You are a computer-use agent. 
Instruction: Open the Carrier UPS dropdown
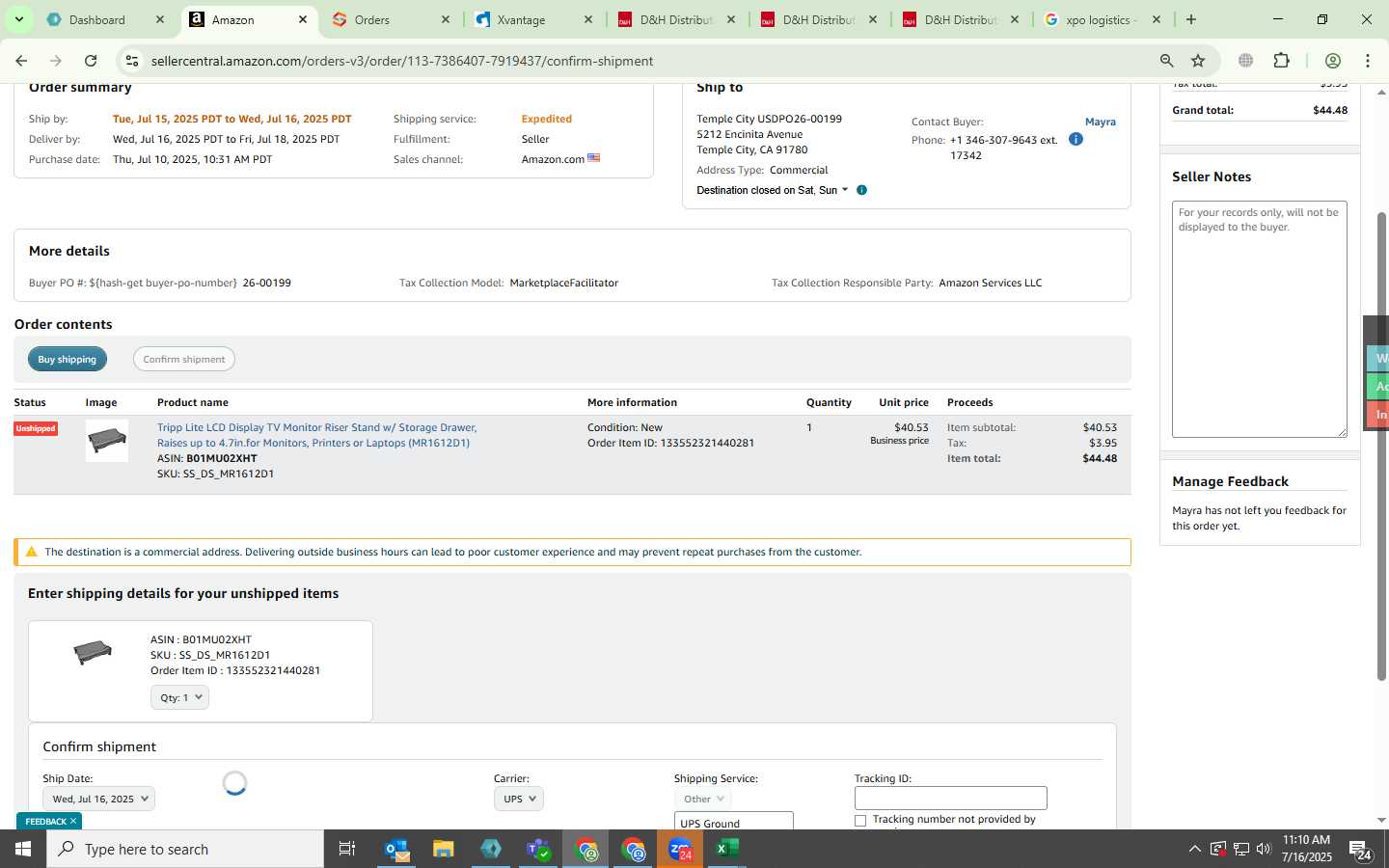coord(519,799)
